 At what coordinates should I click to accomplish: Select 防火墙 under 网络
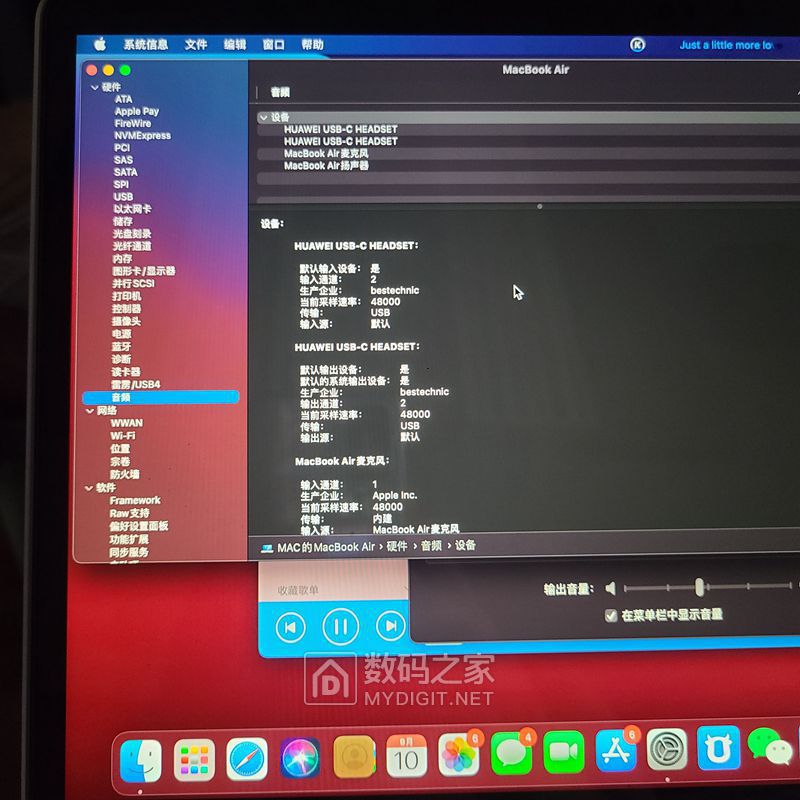(124, 474)
